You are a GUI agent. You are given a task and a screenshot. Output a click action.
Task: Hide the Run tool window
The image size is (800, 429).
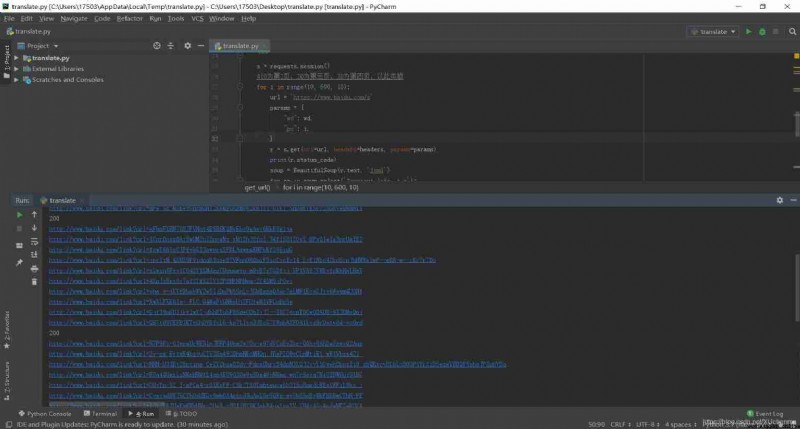click(793, 200)
